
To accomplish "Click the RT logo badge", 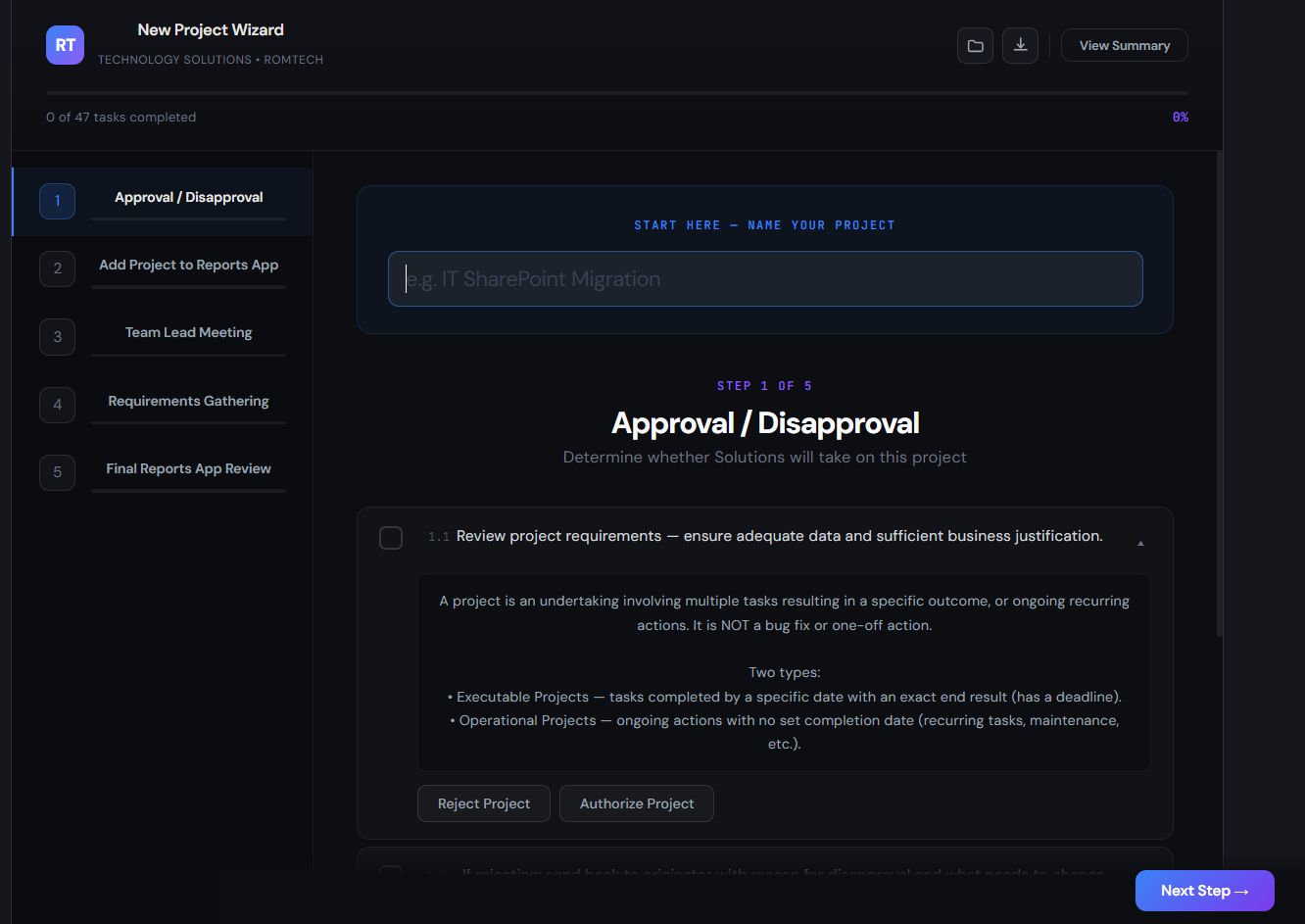I will (x=65, y=45).
